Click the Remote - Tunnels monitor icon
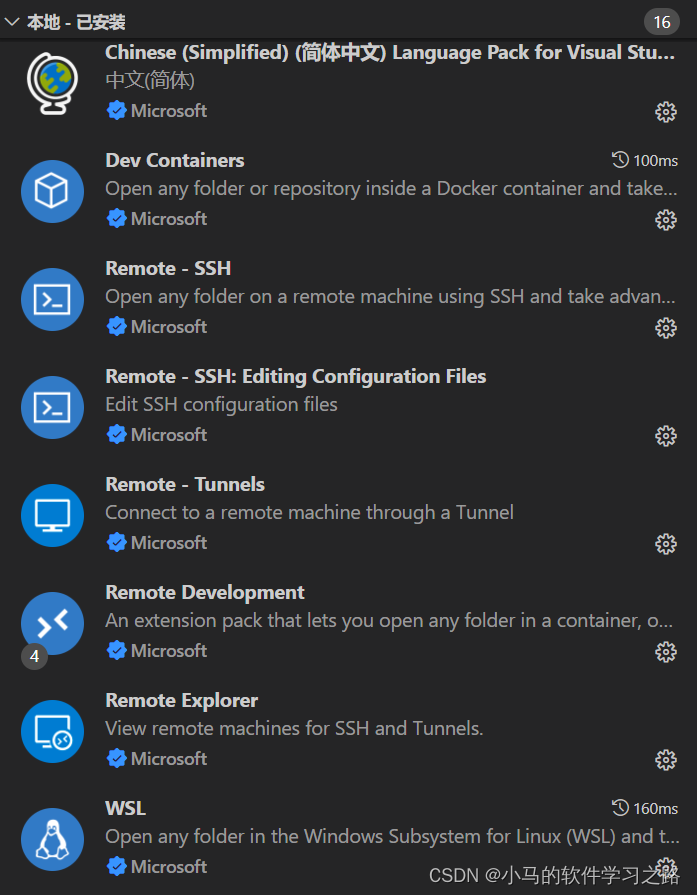 click(x=52, y=515)
